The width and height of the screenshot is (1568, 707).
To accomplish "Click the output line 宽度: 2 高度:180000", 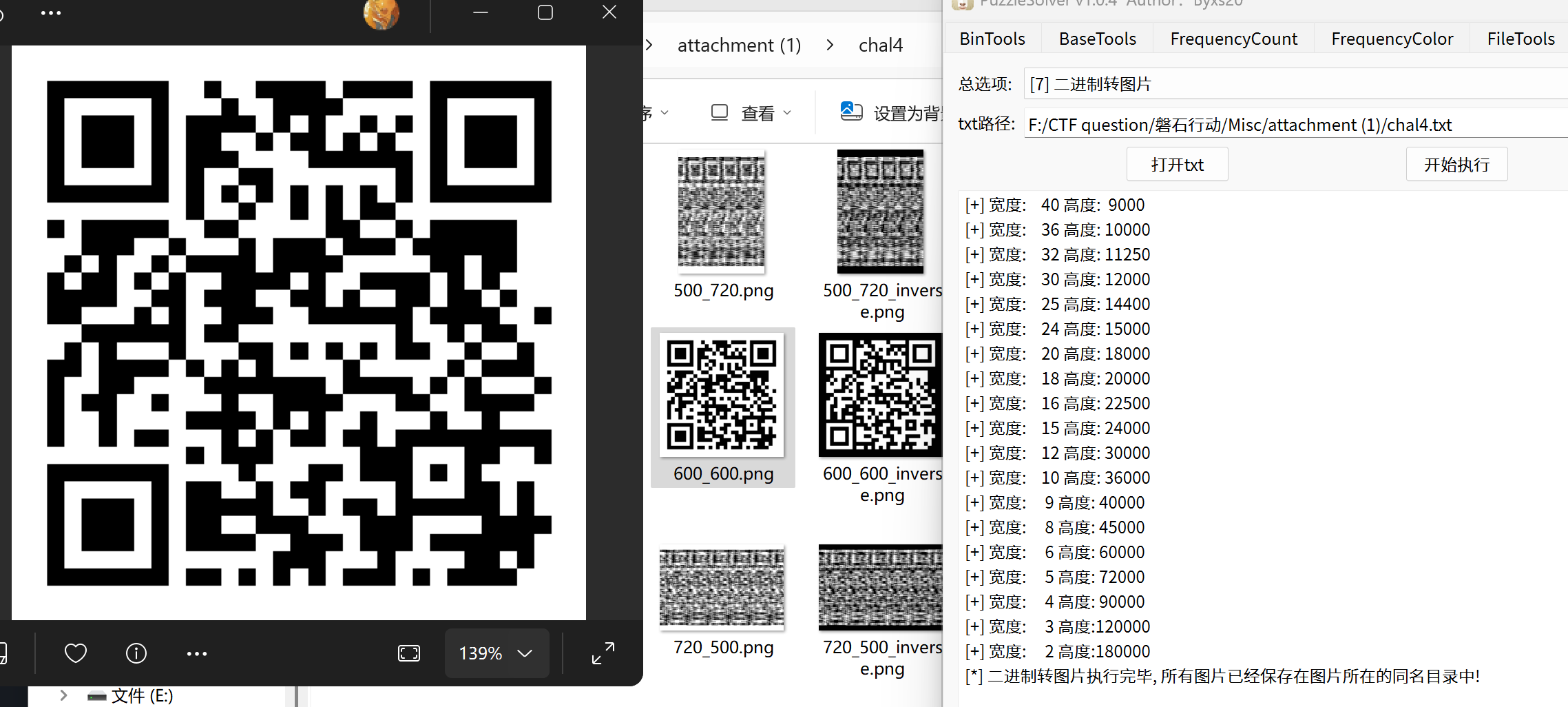I will 1057,651.
